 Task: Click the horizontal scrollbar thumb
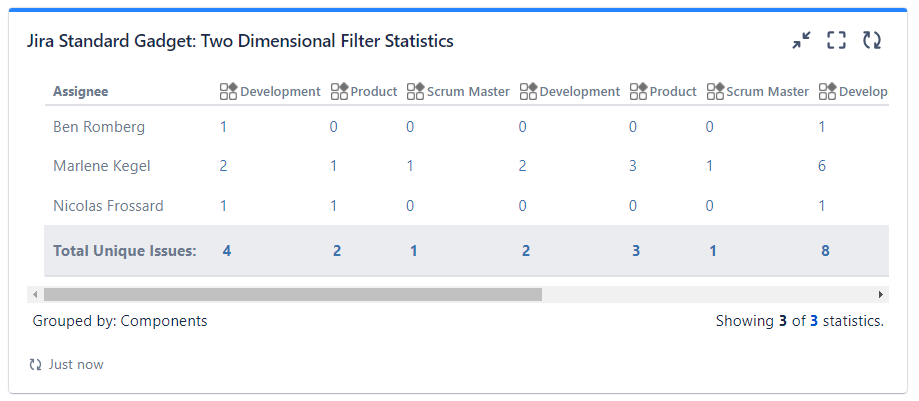tap(292, 295)
